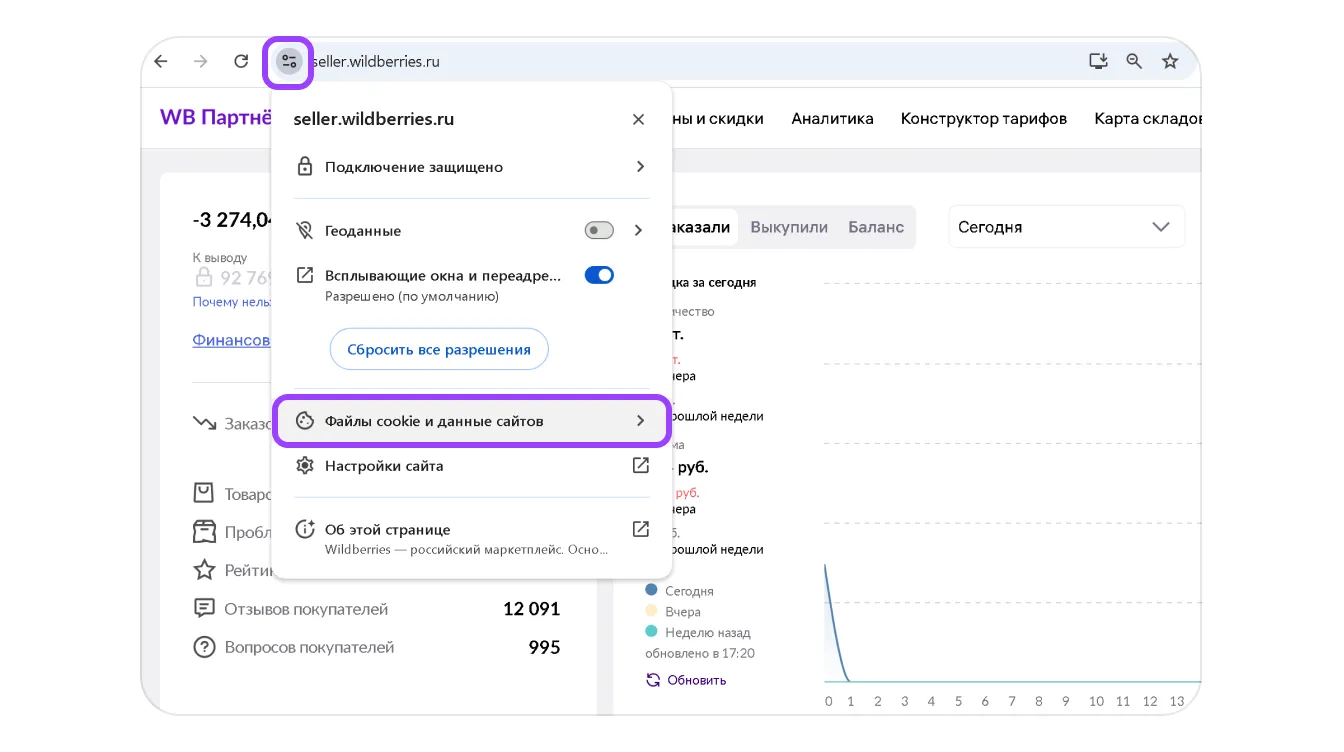Click the 995 questions count
This screenshot has height=752, width=1344.
(544, 647)
